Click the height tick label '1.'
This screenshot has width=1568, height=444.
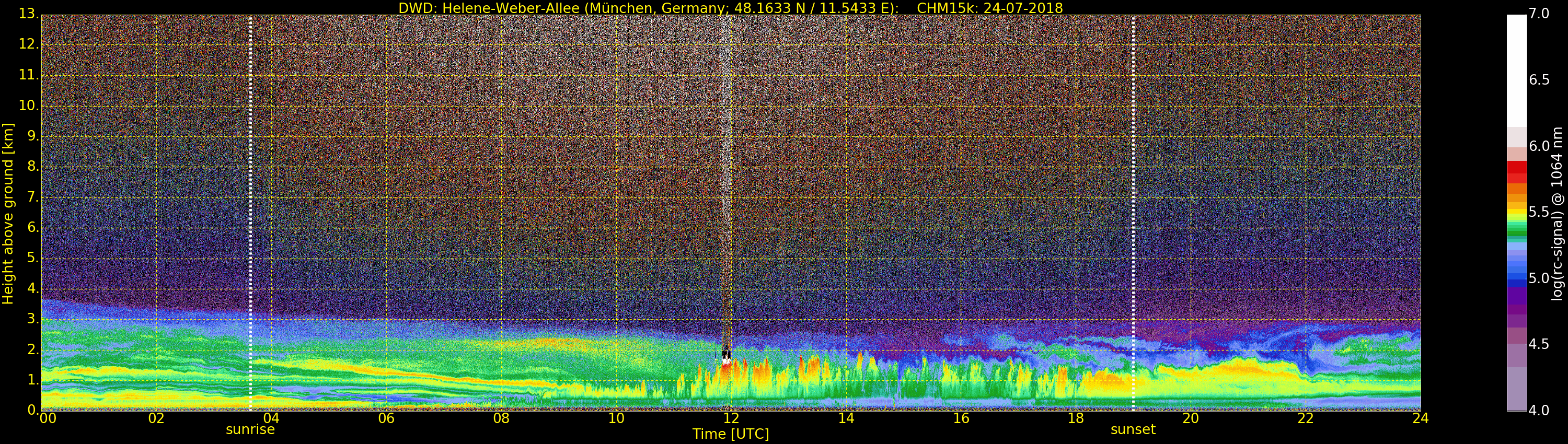tap(33, 380)
